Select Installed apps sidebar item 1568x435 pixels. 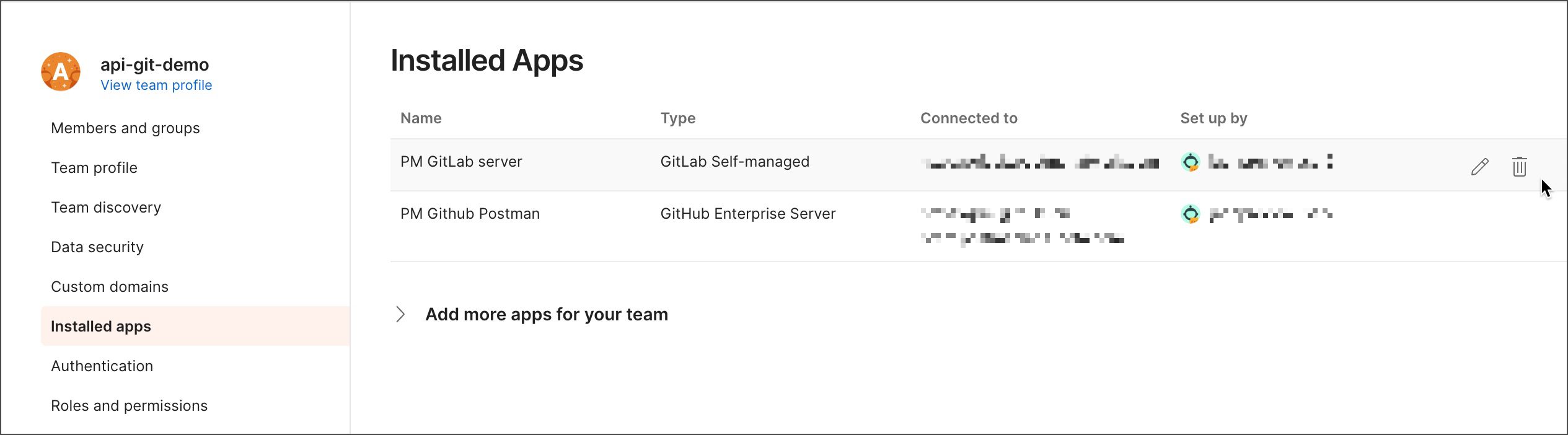195,326
